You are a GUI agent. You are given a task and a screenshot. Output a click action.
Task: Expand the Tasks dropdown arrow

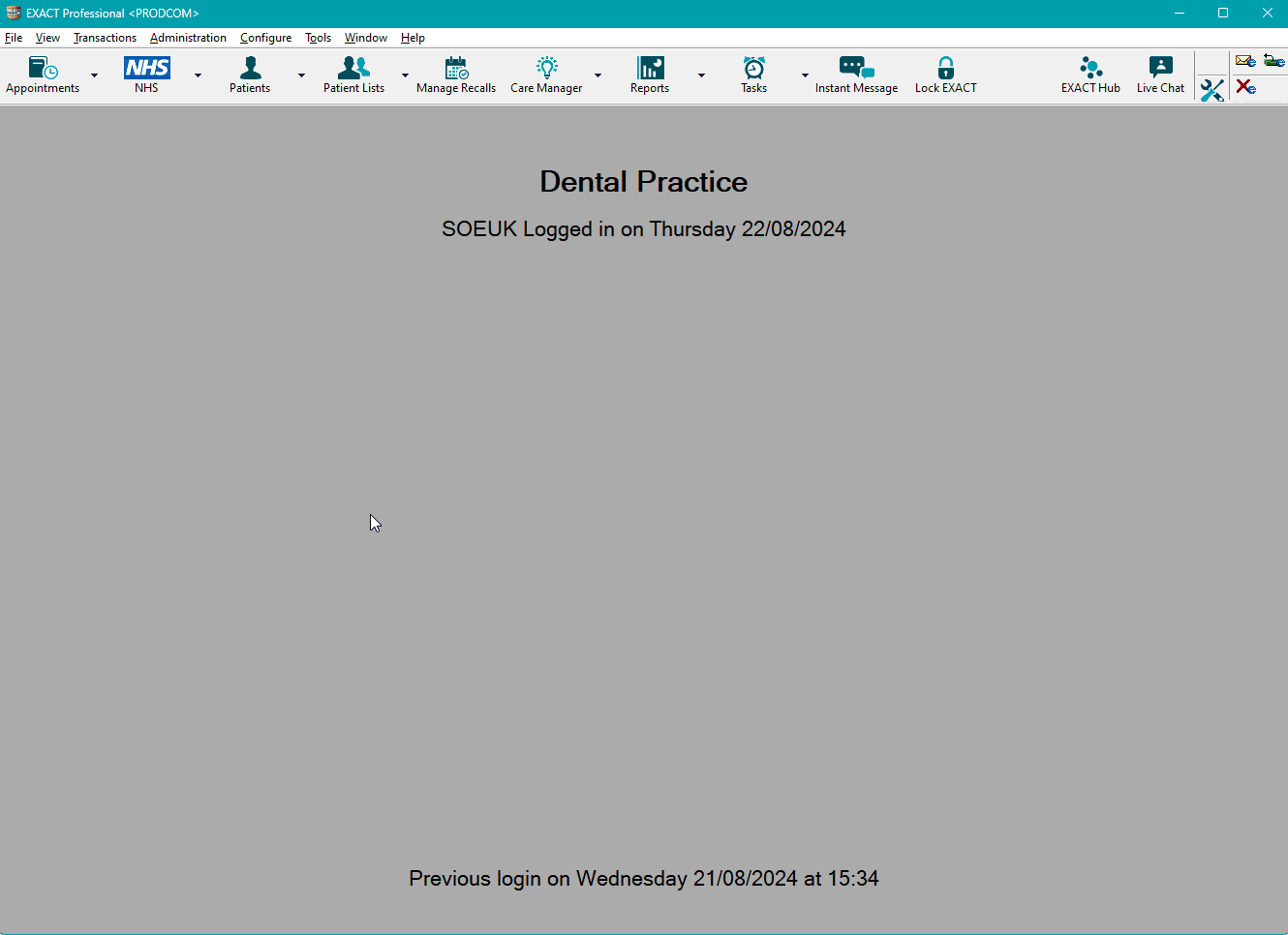click(805, 75)
